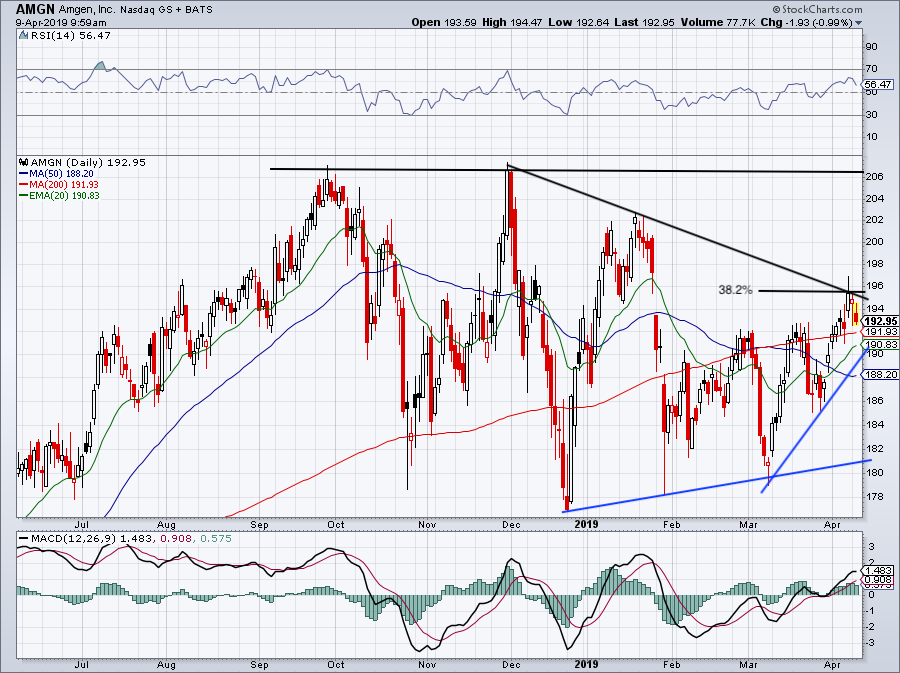Click the RSI 30 oversold level label
900x673 pixels.
tap(872, 114)
